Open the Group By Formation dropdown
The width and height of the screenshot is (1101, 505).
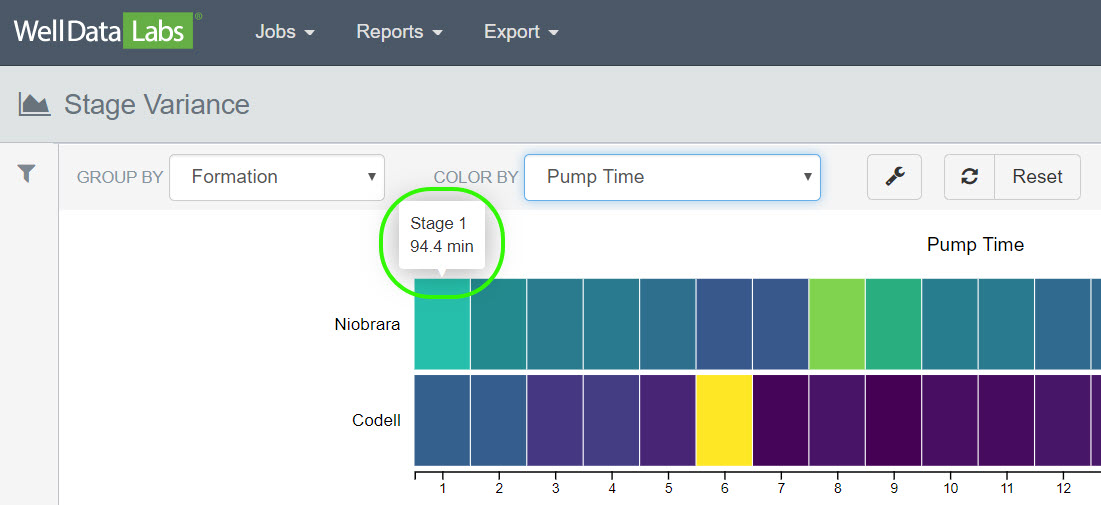[277, 177]
